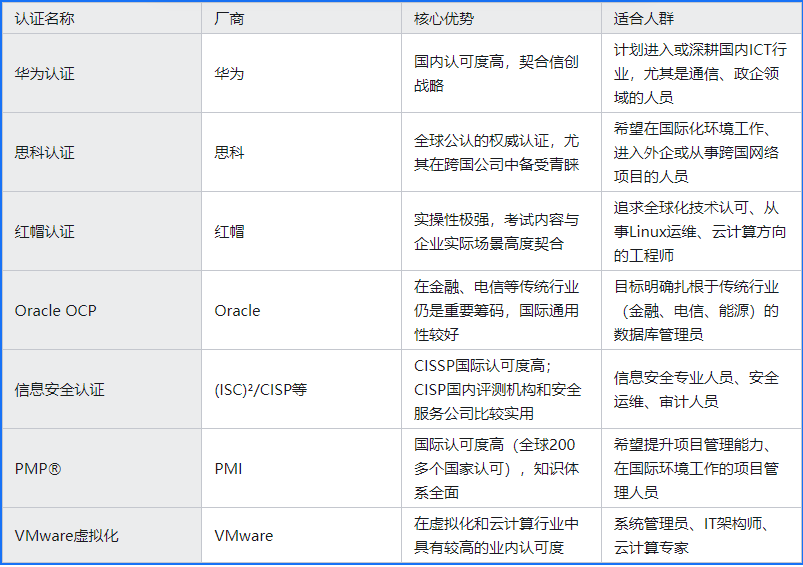Select the 红帽 vendor cell
The width and height of the screenshot is (803, 567).
(x=302, y=231)
